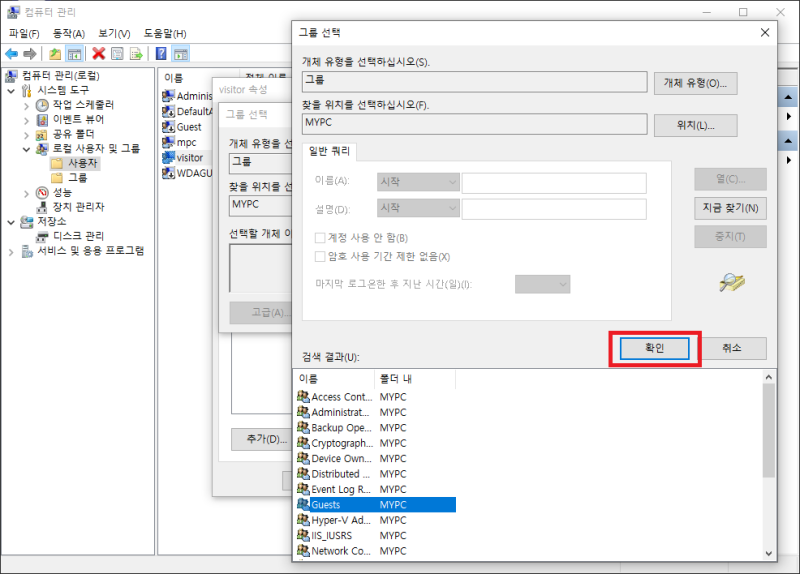Click the Forward arrow toolbar icon
The height and width of the screenshot is (574, 800).
click(x=30, y=54)
